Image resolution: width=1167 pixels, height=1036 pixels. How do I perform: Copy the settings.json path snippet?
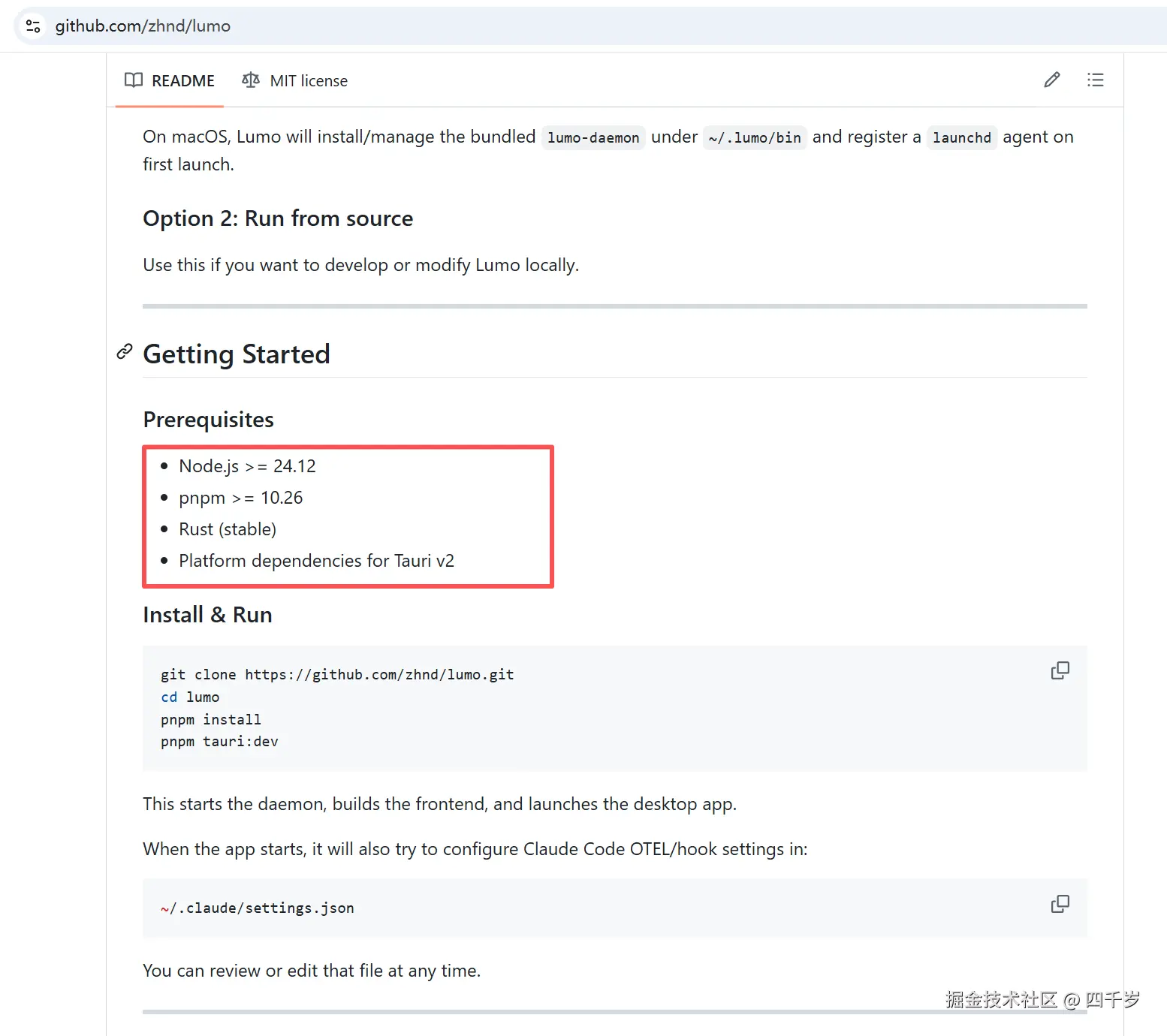1060,904
